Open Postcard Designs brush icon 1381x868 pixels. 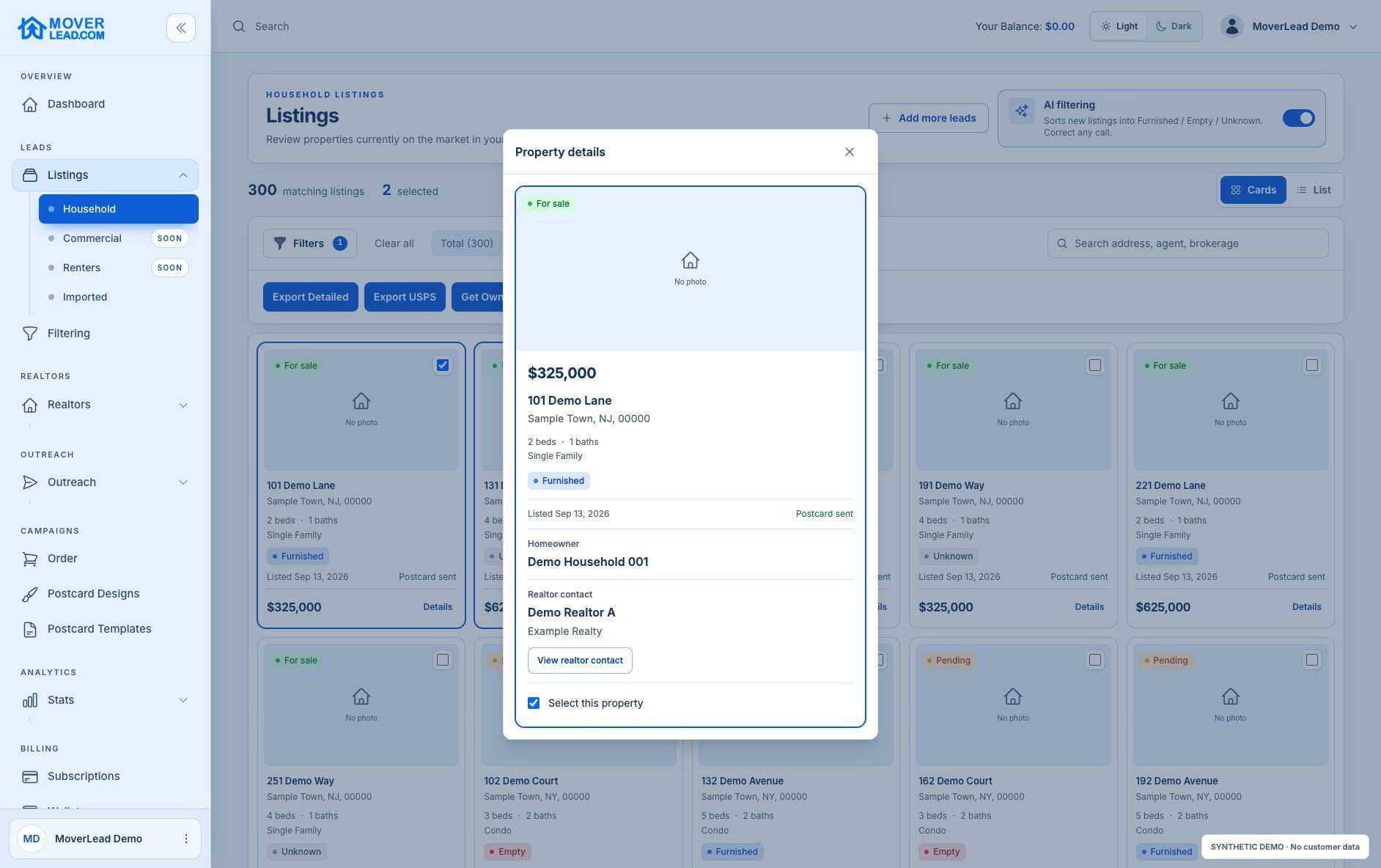30,594
